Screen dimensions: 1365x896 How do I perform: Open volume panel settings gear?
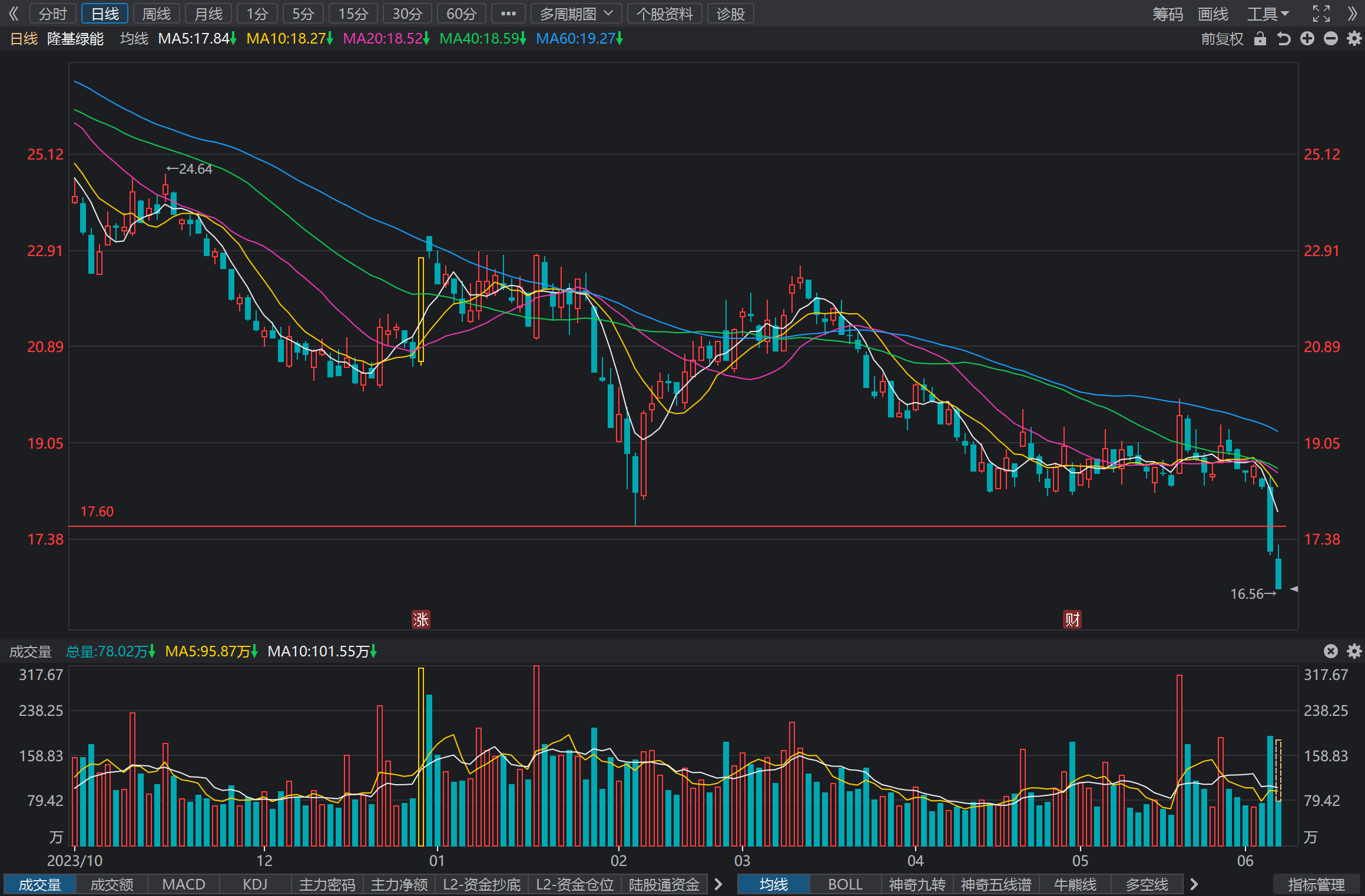(x=1354, y=651)
